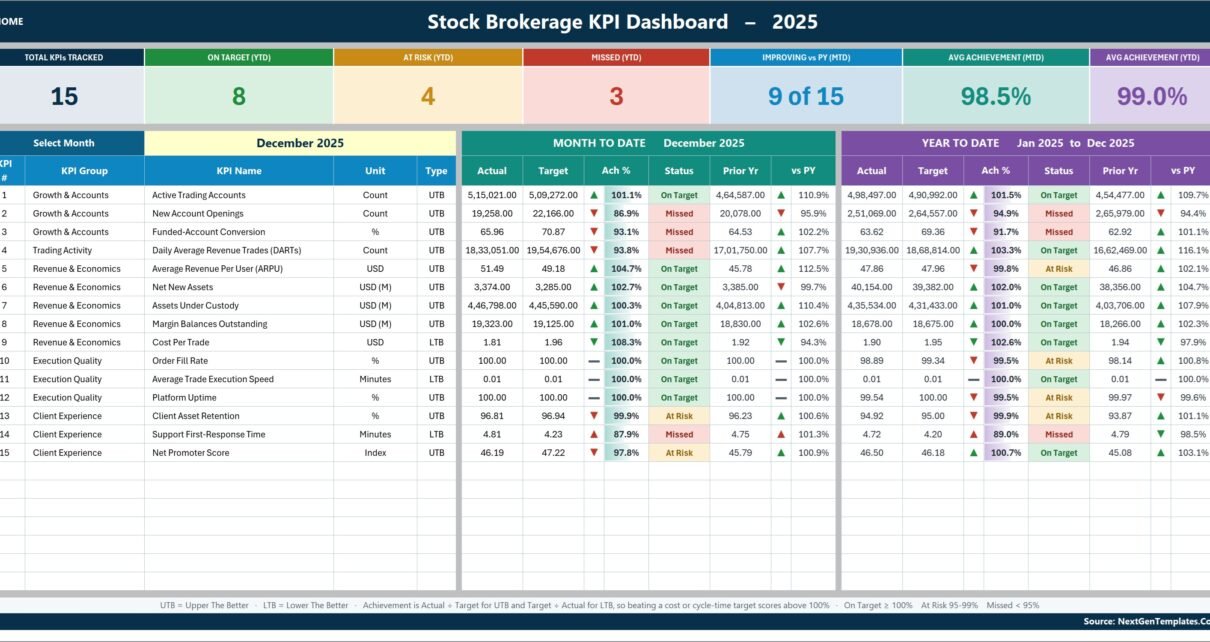
Task: Click the YTD 101.5% achievement data bar
Action: point(1006,195)
